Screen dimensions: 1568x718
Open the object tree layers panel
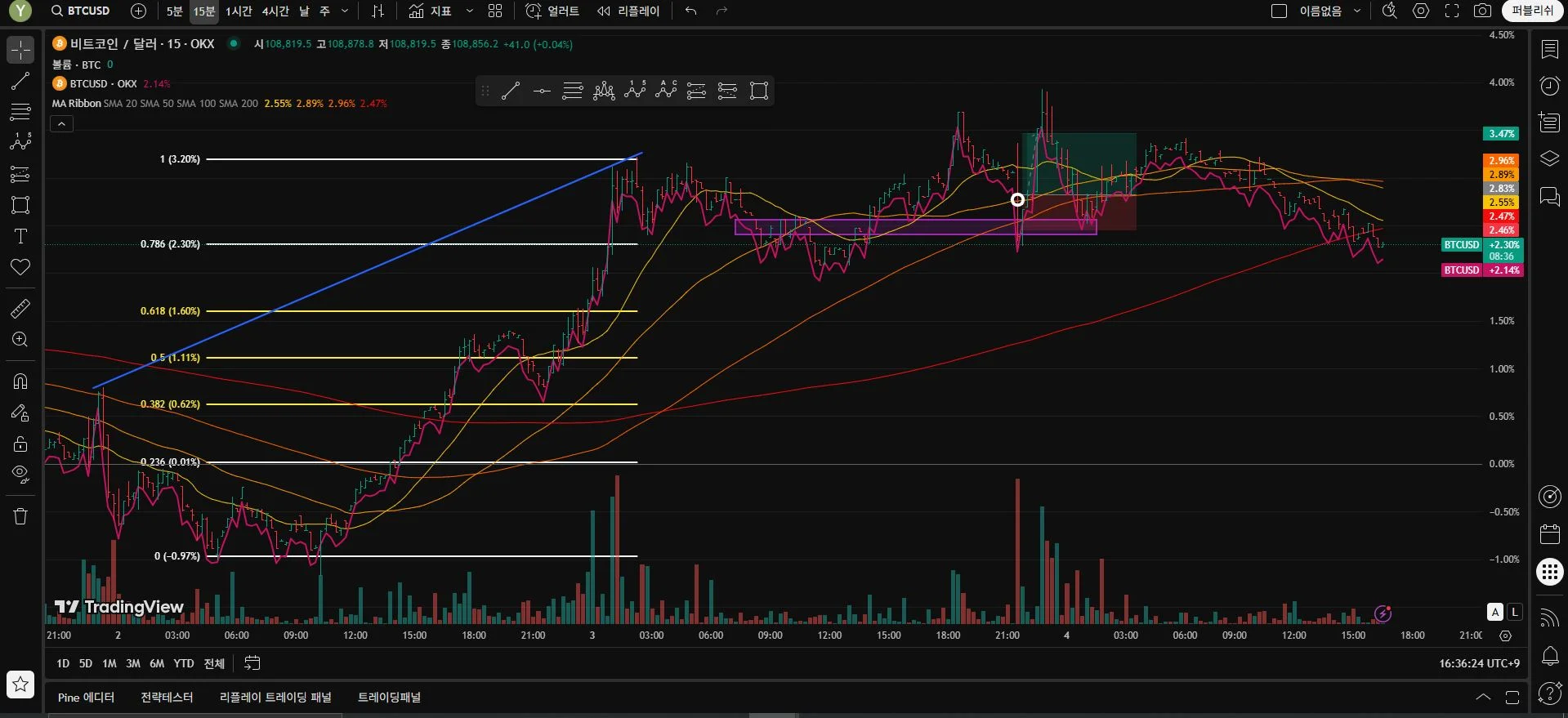tap(1549, 158)
